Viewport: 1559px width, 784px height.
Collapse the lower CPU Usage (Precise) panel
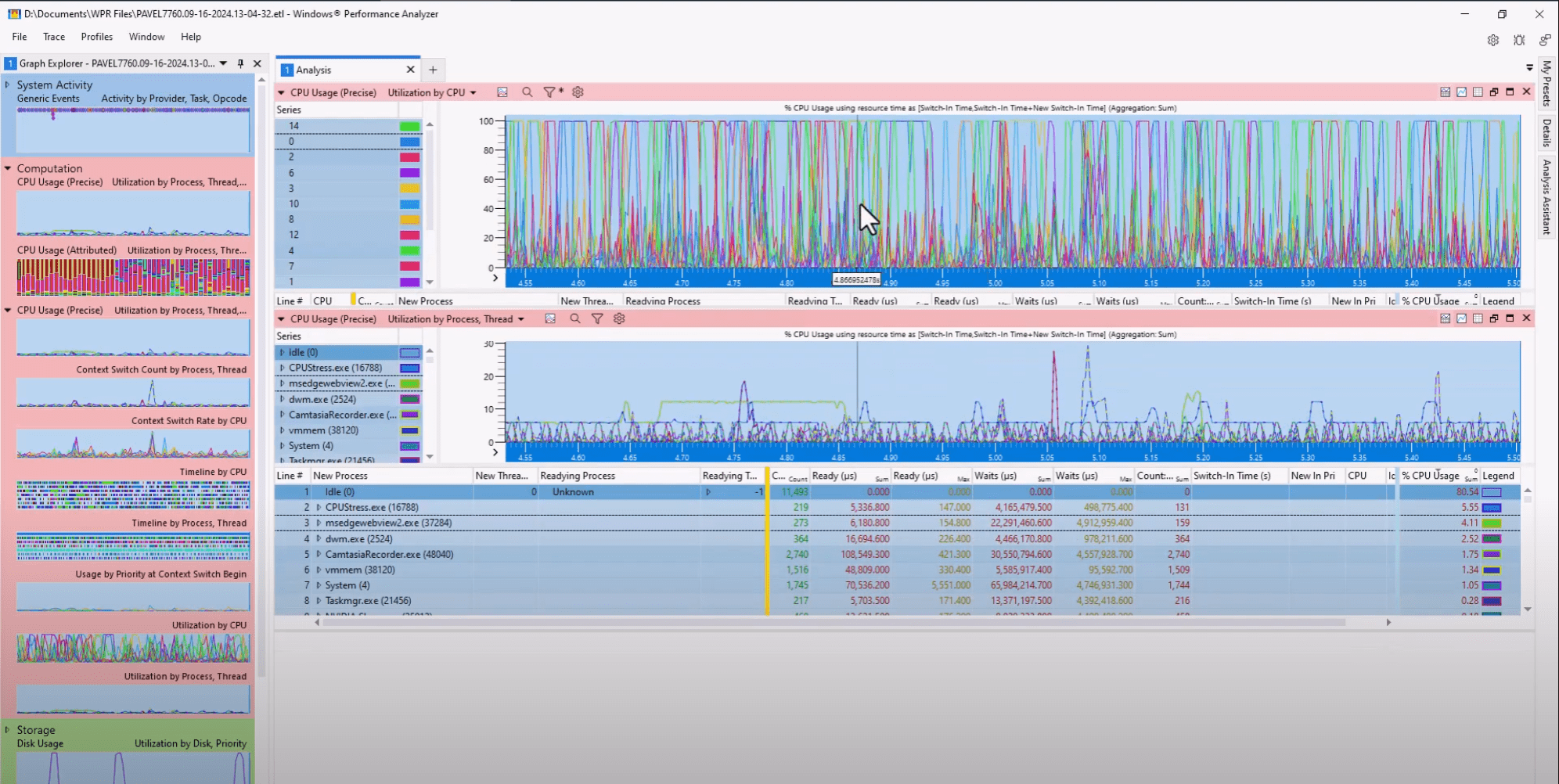282,319
